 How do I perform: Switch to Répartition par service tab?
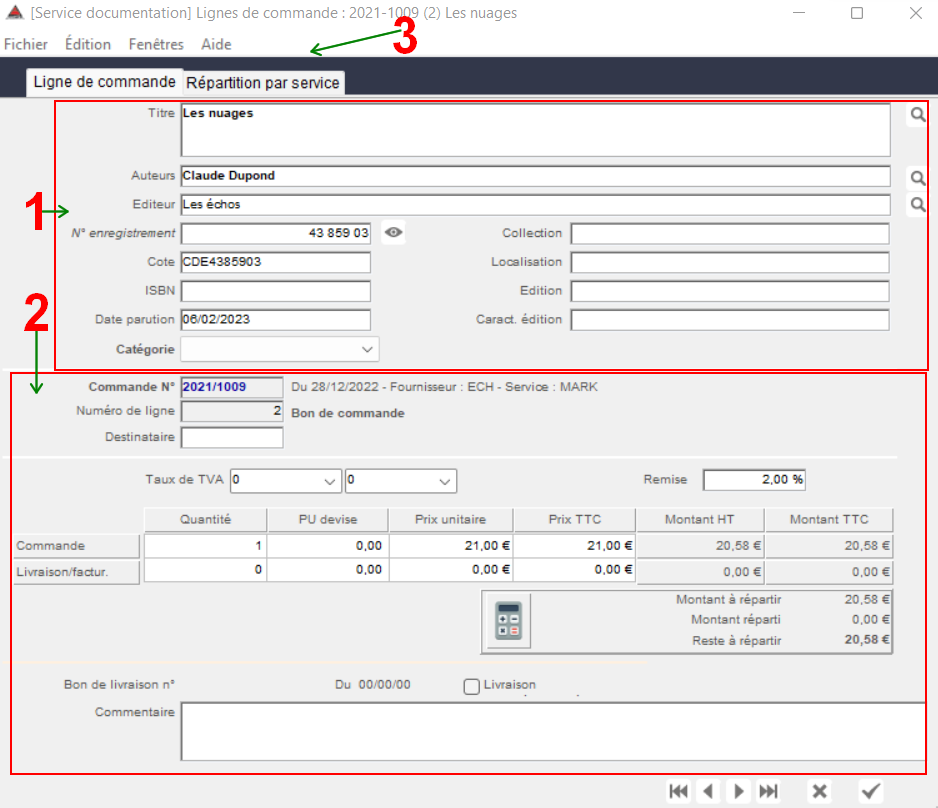point(263,83)
